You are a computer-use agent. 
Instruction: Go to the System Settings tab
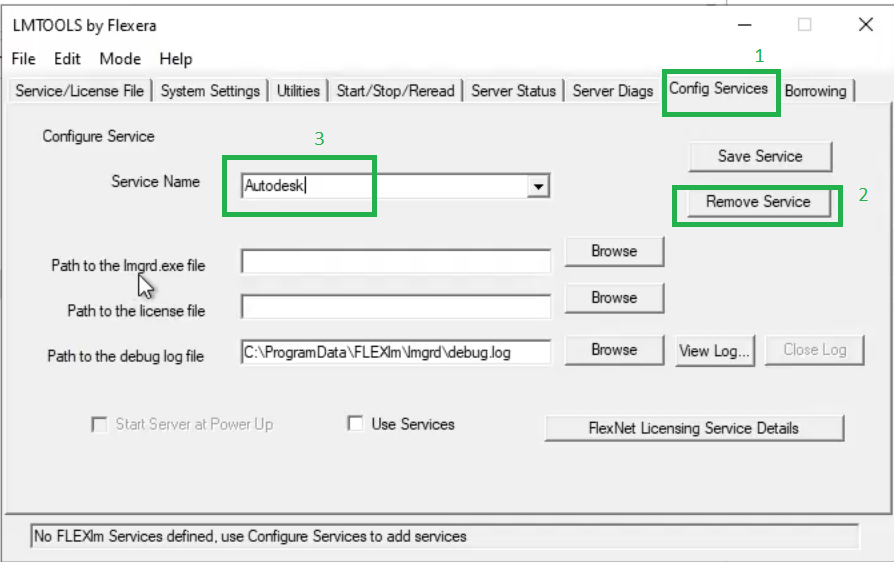click(210, 91)
